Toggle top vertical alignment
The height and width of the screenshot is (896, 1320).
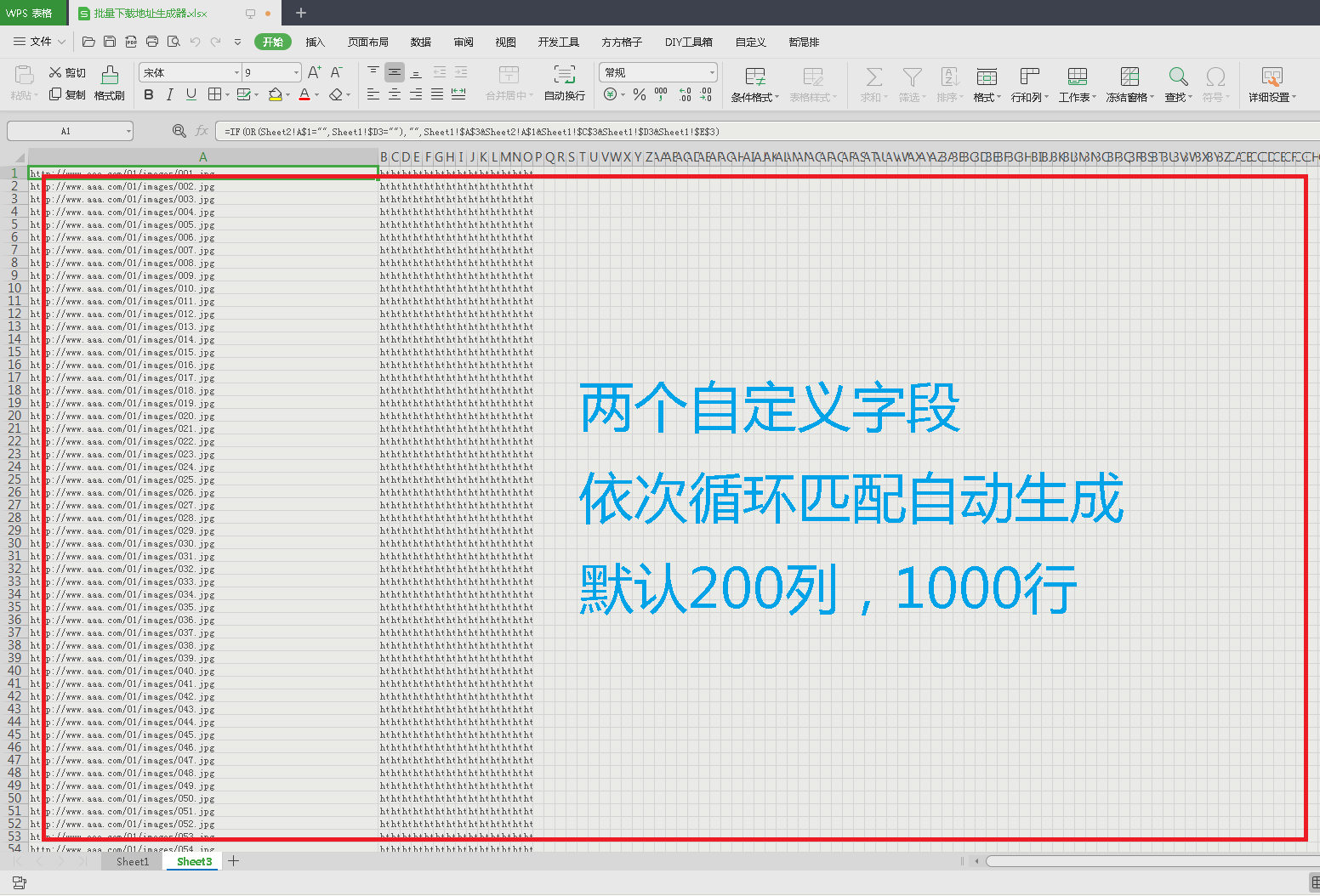(x=373, y=72)
